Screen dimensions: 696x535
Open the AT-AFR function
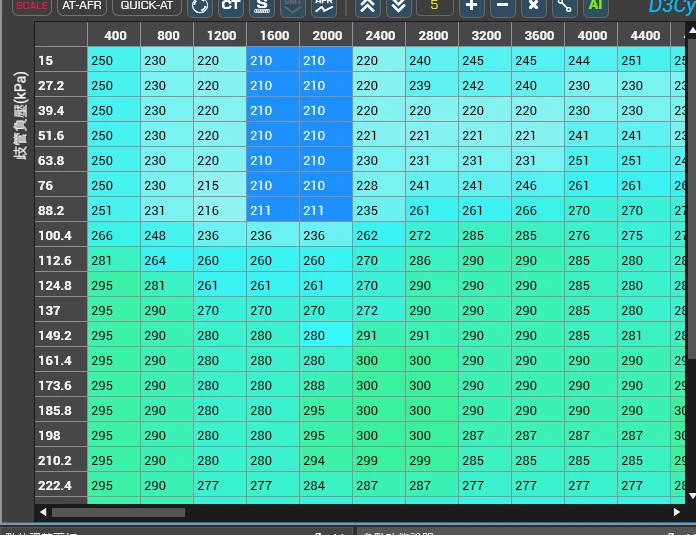82,6
